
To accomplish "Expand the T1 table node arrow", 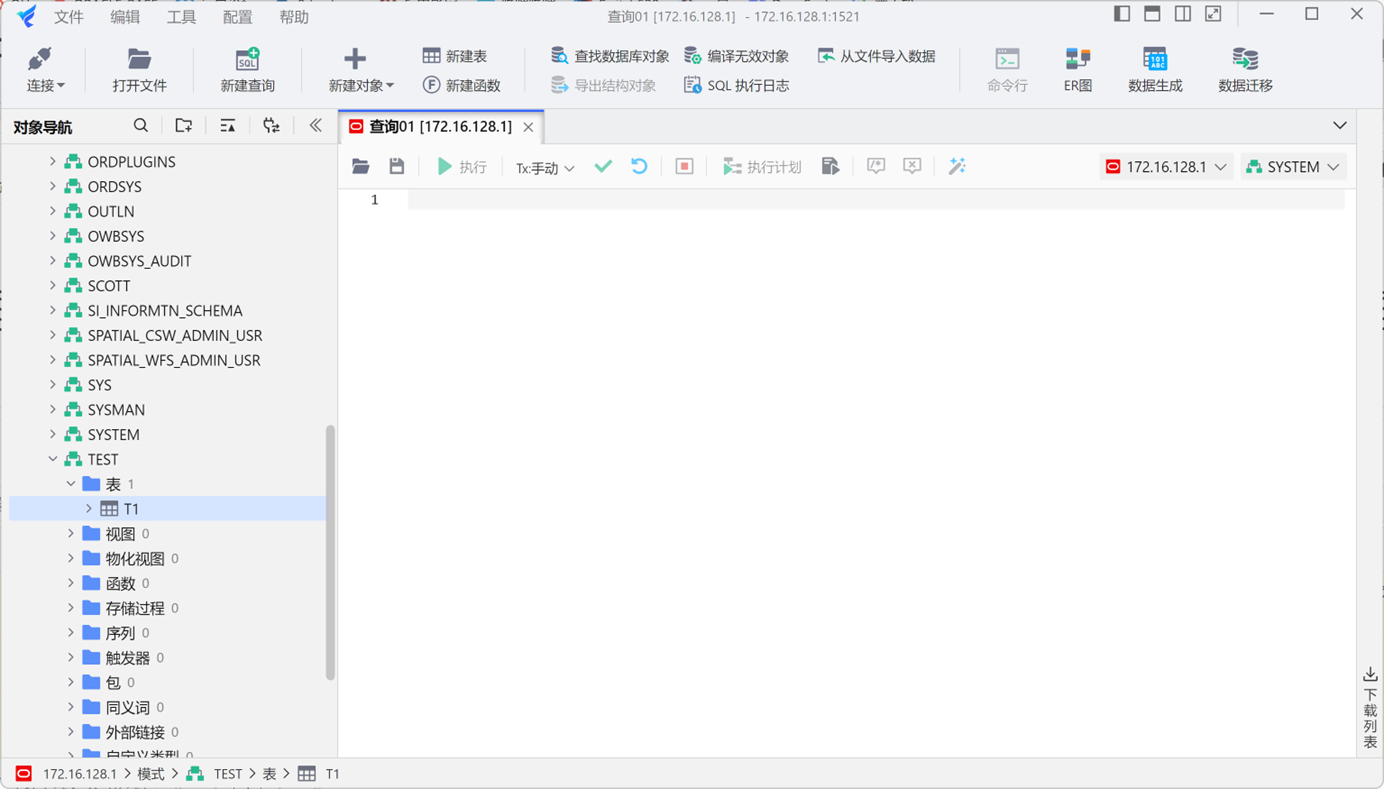I will pos(89,509).
